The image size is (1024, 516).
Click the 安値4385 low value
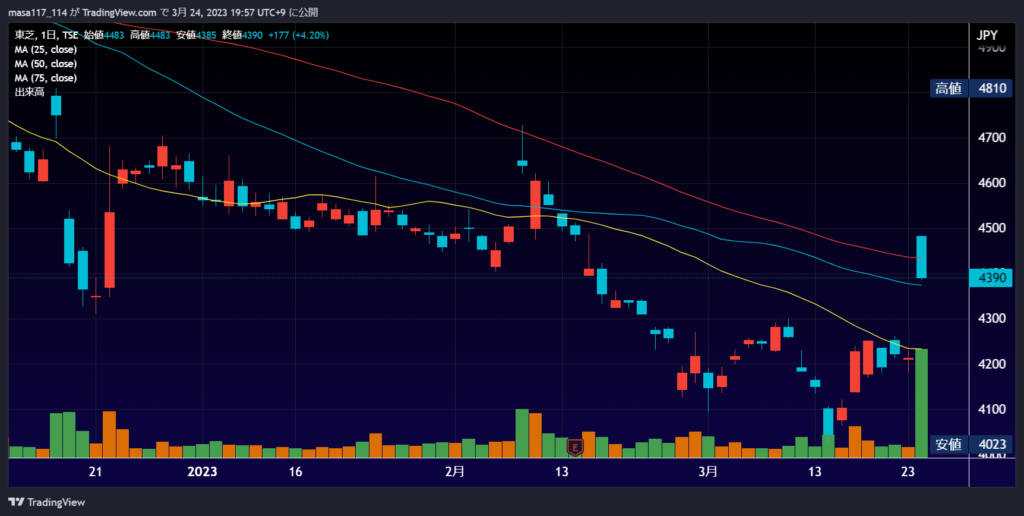pos(197,35)
